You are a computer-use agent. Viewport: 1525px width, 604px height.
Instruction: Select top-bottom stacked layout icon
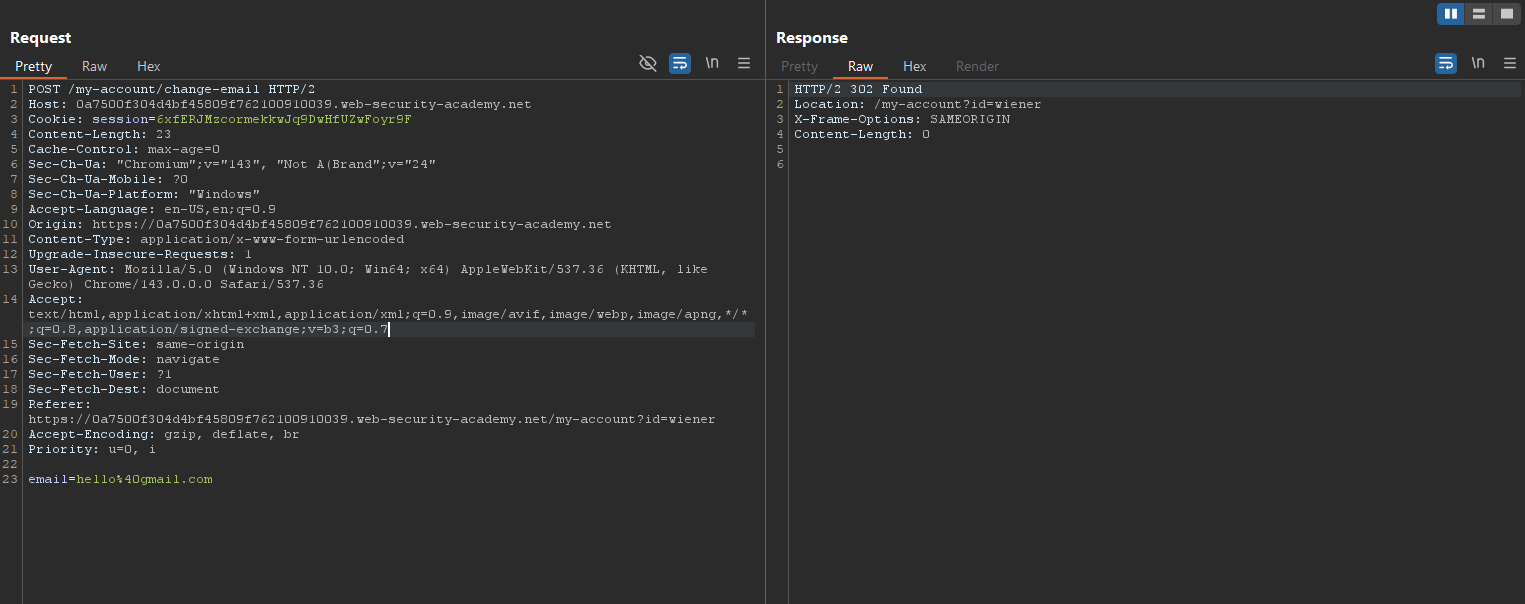[x=1478, y=14]
